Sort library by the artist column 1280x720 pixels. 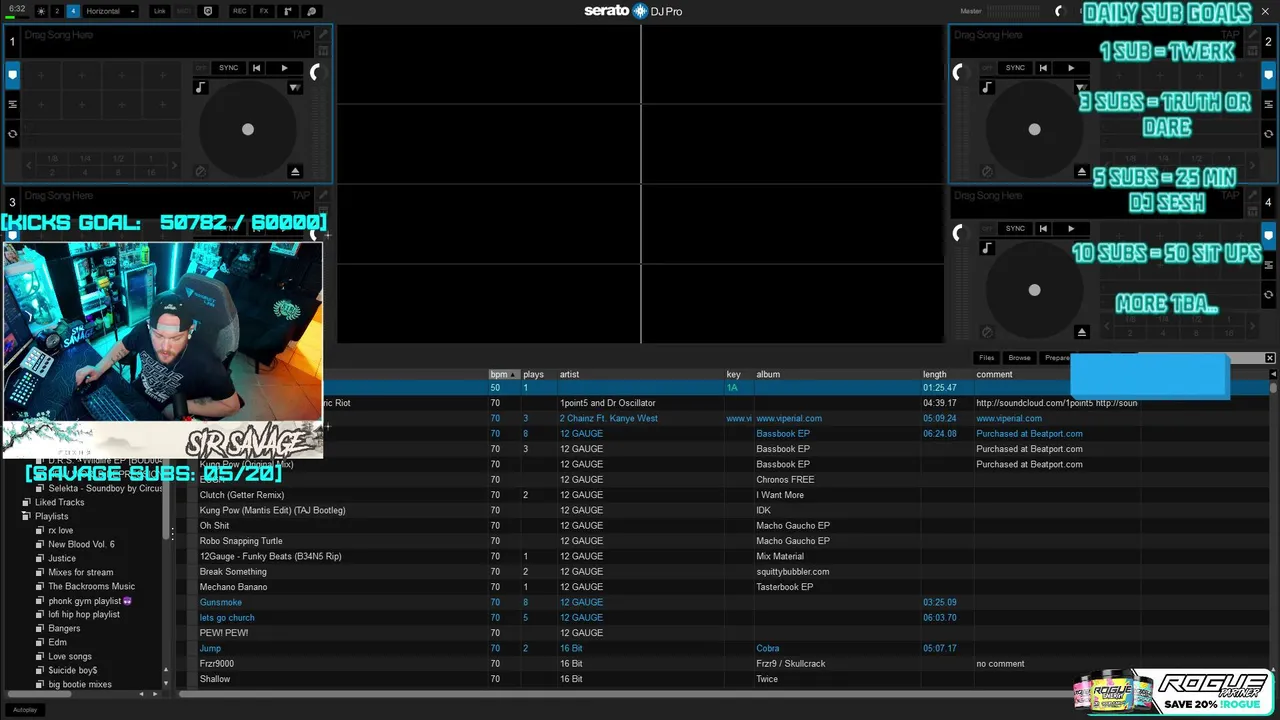640,374
